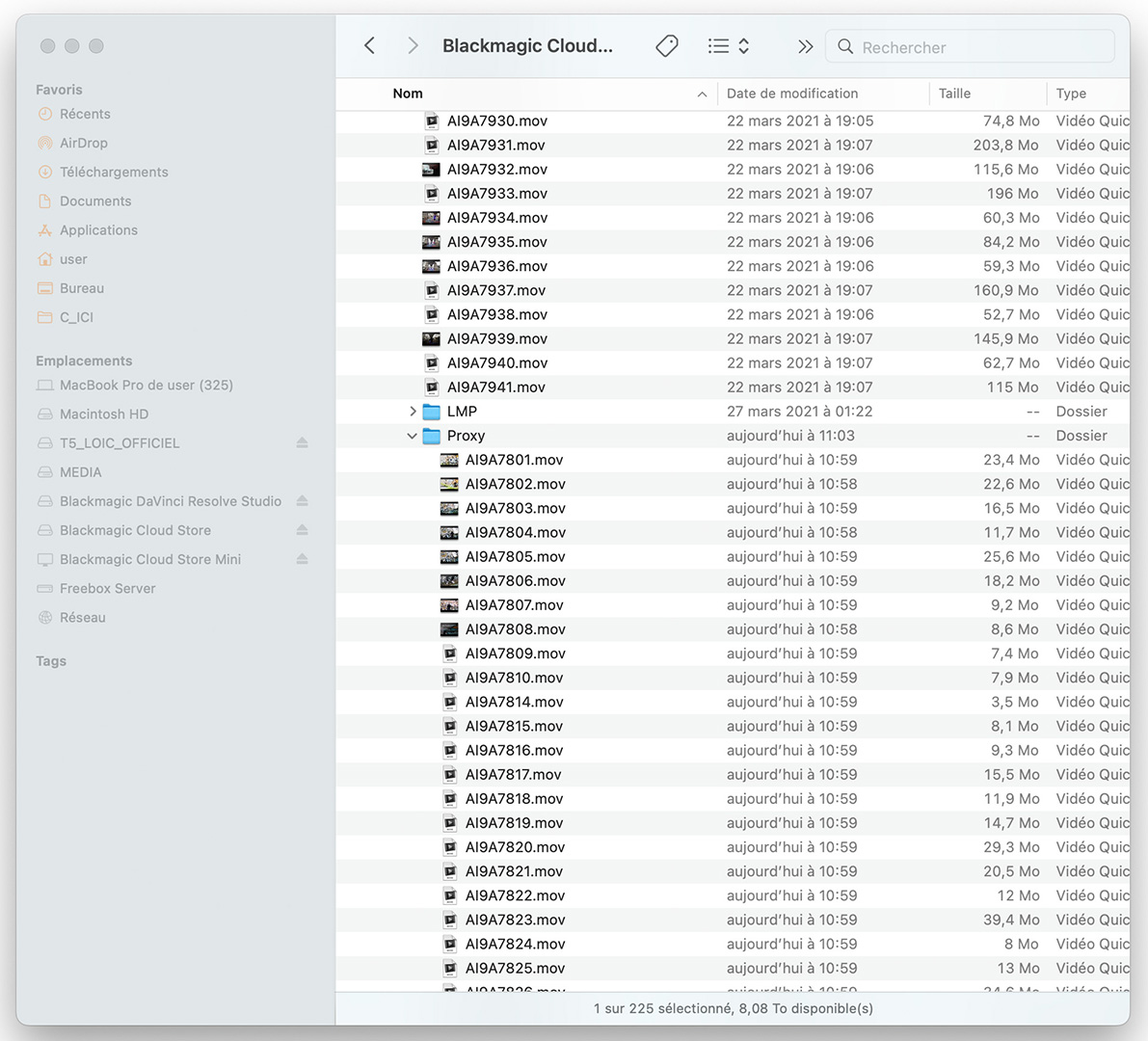Select Macintosh HD location
1148x1041 pixels.
(103, 414)
